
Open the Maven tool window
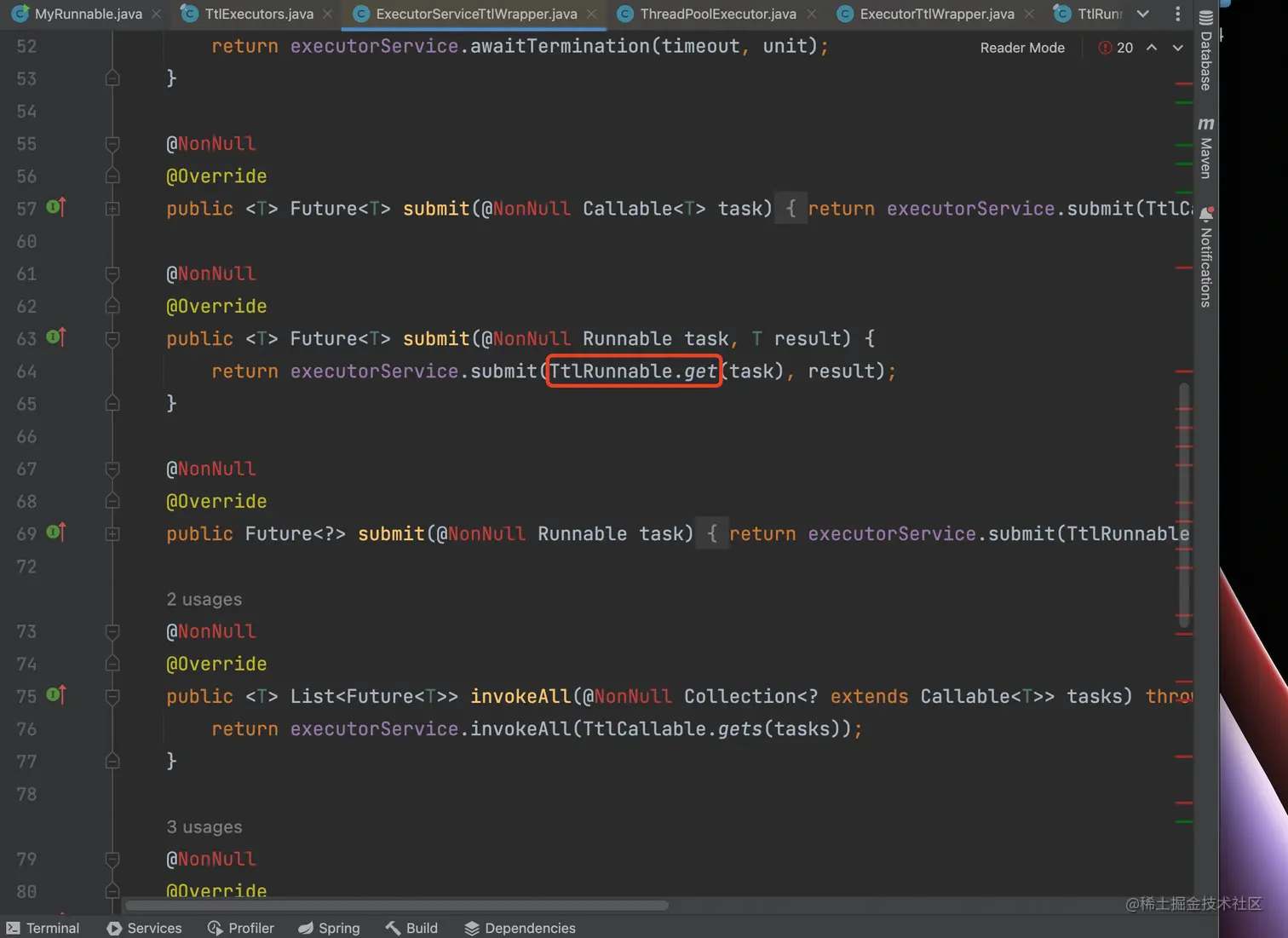click(x=1205, y=148)
